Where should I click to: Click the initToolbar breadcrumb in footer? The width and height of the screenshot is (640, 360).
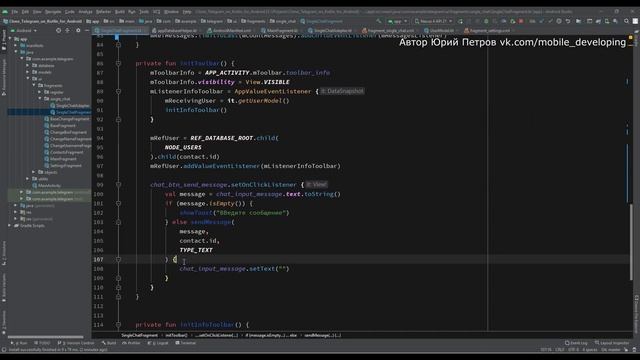click(176, 336)
